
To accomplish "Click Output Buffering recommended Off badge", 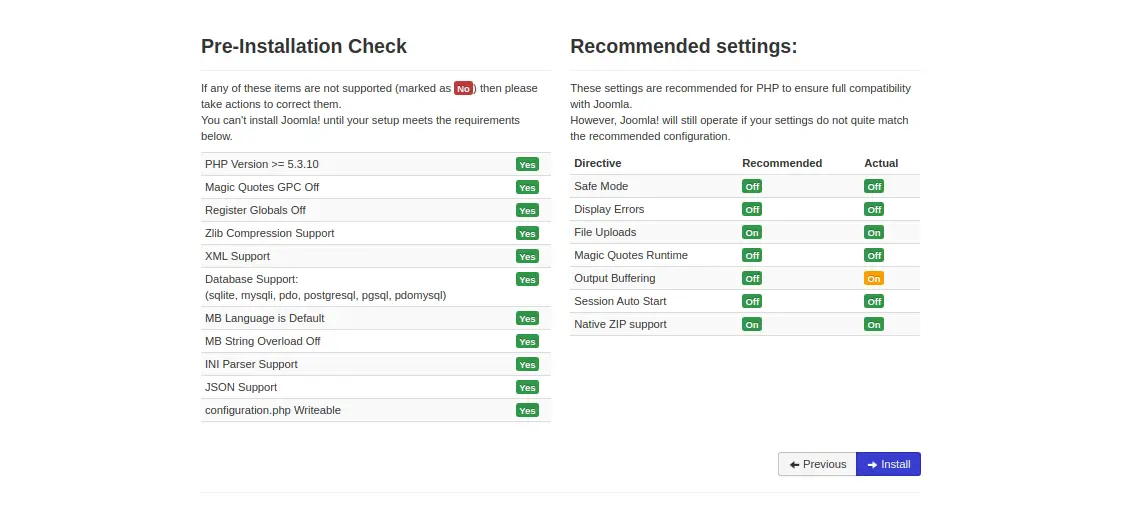I will coord(752,279).
